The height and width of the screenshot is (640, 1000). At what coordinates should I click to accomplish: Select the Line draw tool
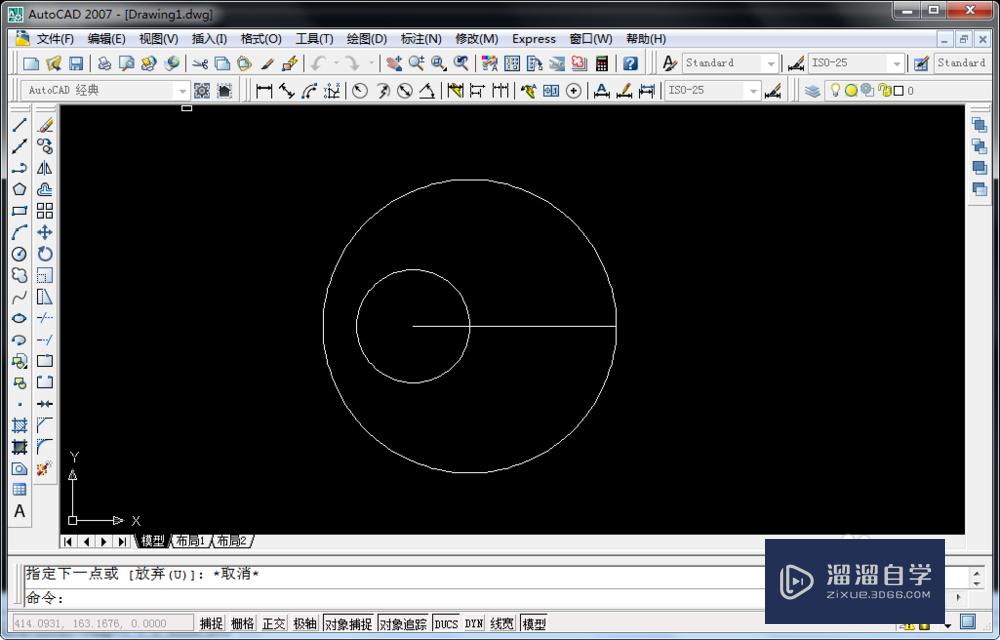click(19, 125)
